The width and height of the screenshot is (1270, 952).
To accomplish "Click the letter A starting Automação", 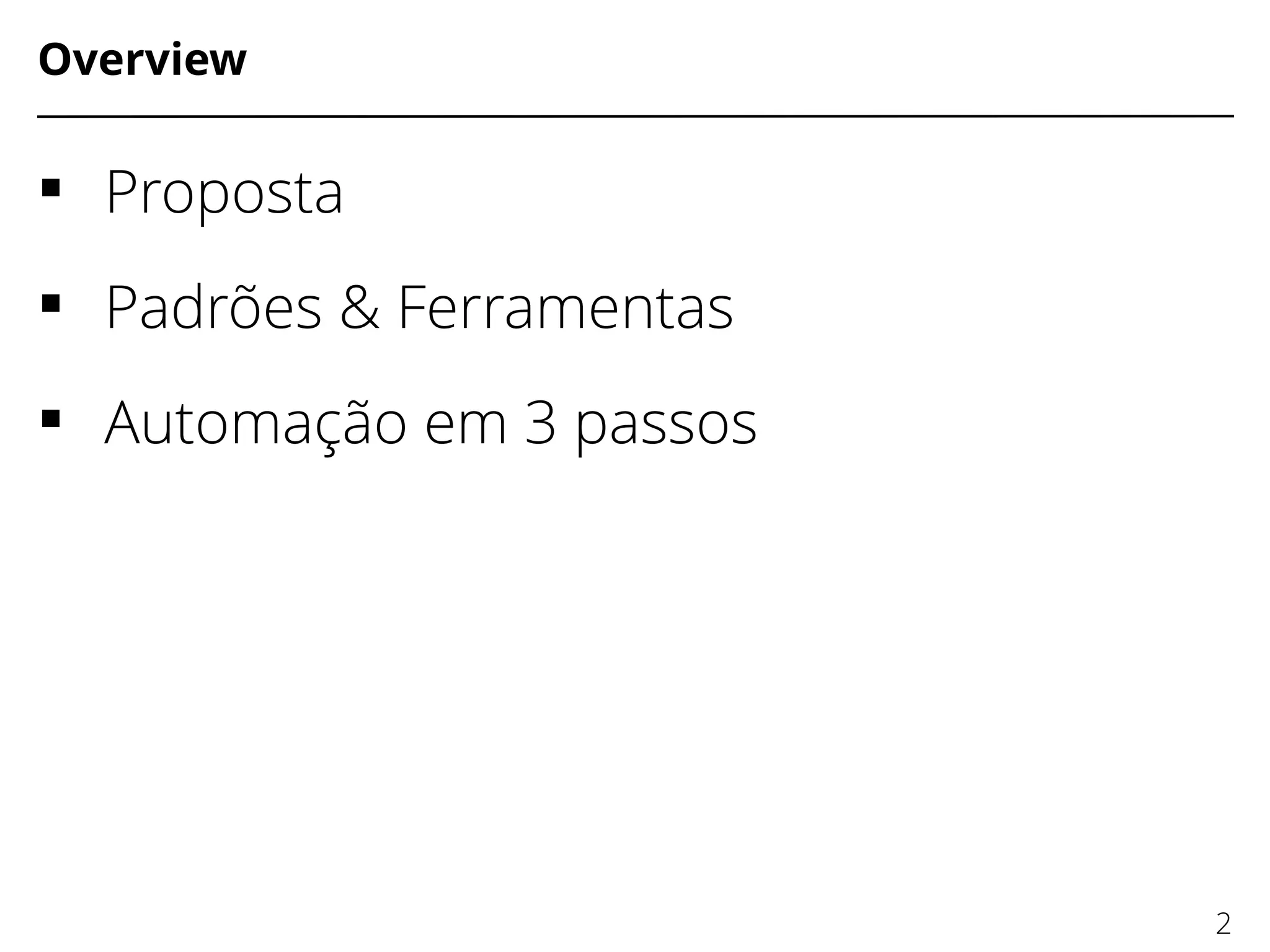I will [124, 423].
